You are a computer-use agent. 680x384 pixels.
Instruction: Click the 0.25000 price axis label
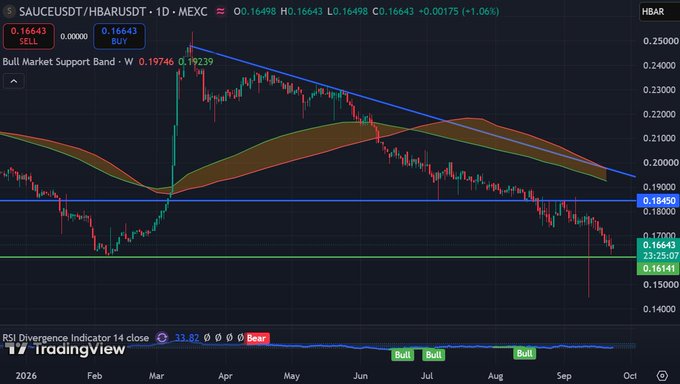pos(660,41)
